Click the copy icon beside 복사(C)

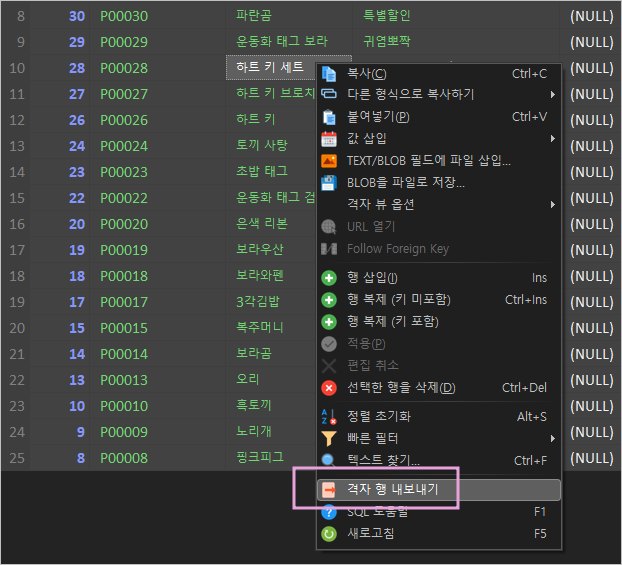click(x=329, y=74)
